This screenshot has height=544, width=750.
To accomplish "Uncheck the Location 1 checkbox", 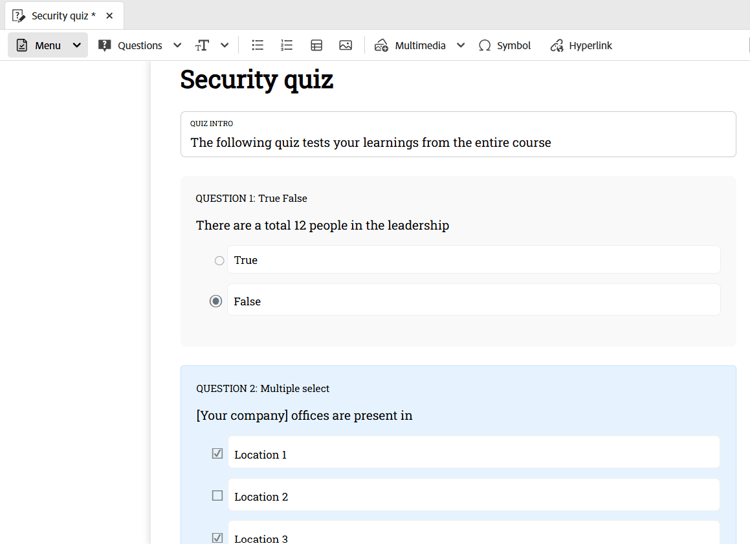I will pos(217,453).
